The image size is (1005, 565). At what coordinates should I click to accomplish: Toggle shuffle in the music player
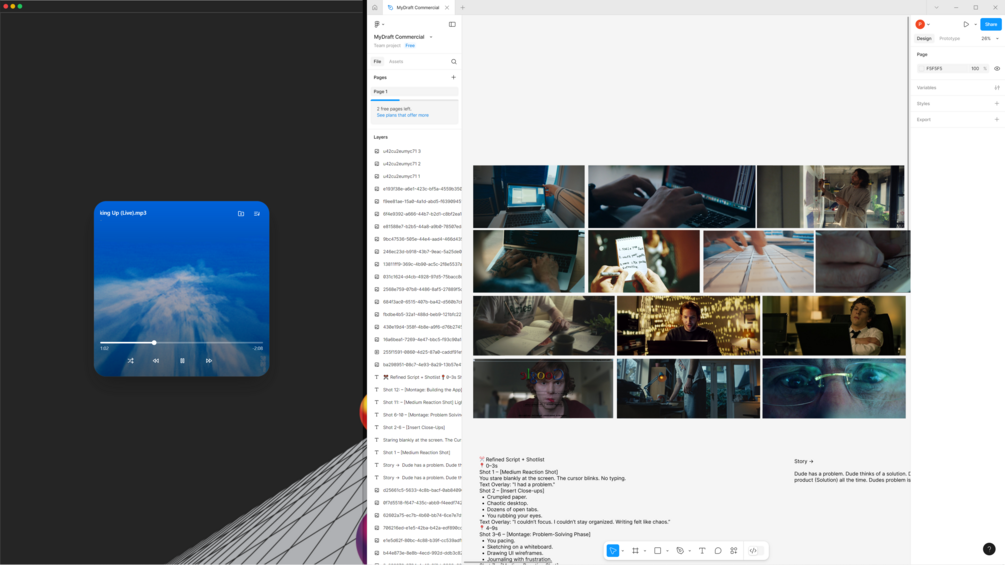(130, 361)
